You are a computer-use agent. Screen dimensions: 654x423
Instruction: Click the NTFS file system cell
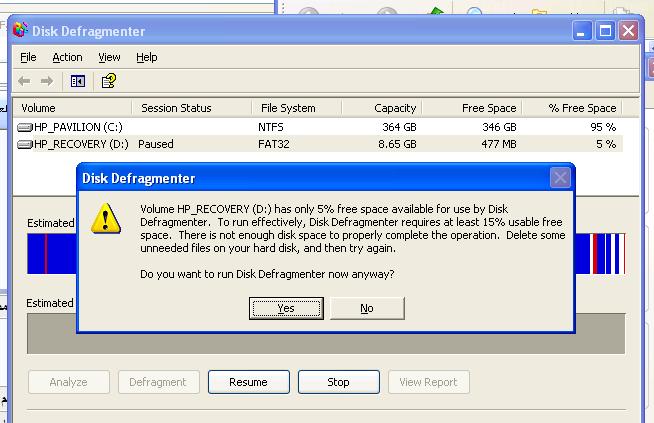271,127
